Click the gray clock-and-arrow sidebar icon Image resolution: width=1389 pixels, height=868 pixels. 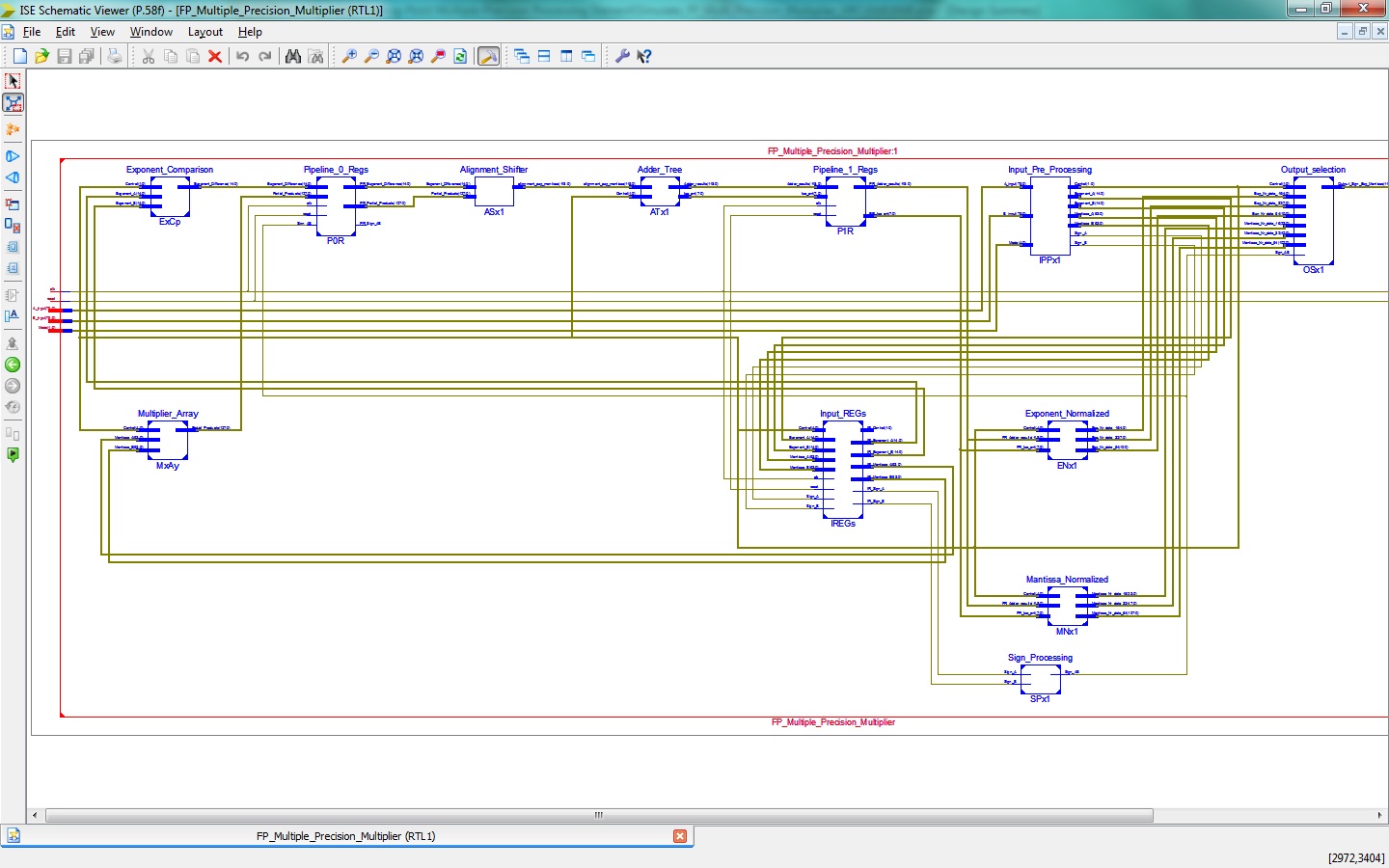click(13, 407)
